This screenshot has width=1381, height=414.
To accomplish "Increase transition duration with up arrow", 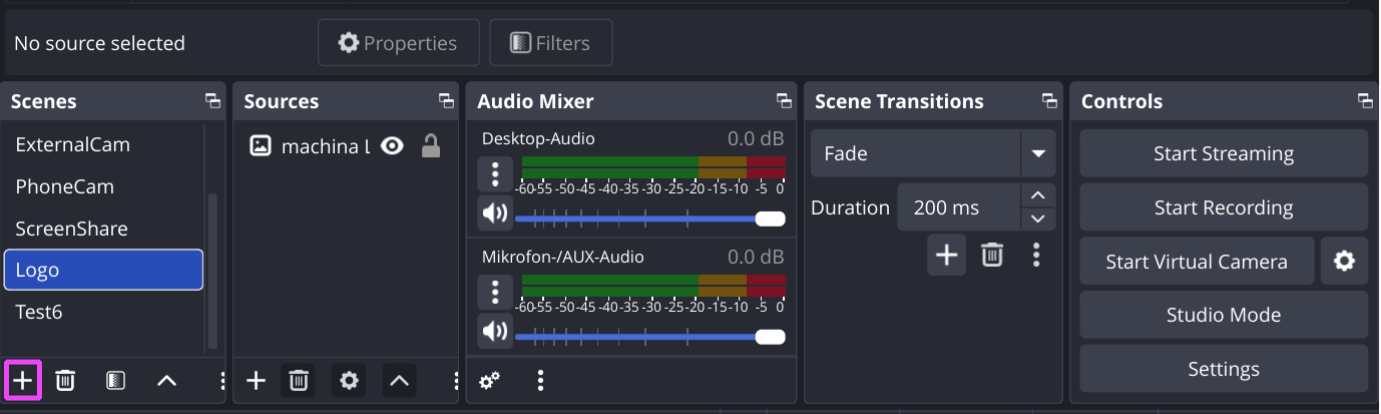I will click(1037, 196).
